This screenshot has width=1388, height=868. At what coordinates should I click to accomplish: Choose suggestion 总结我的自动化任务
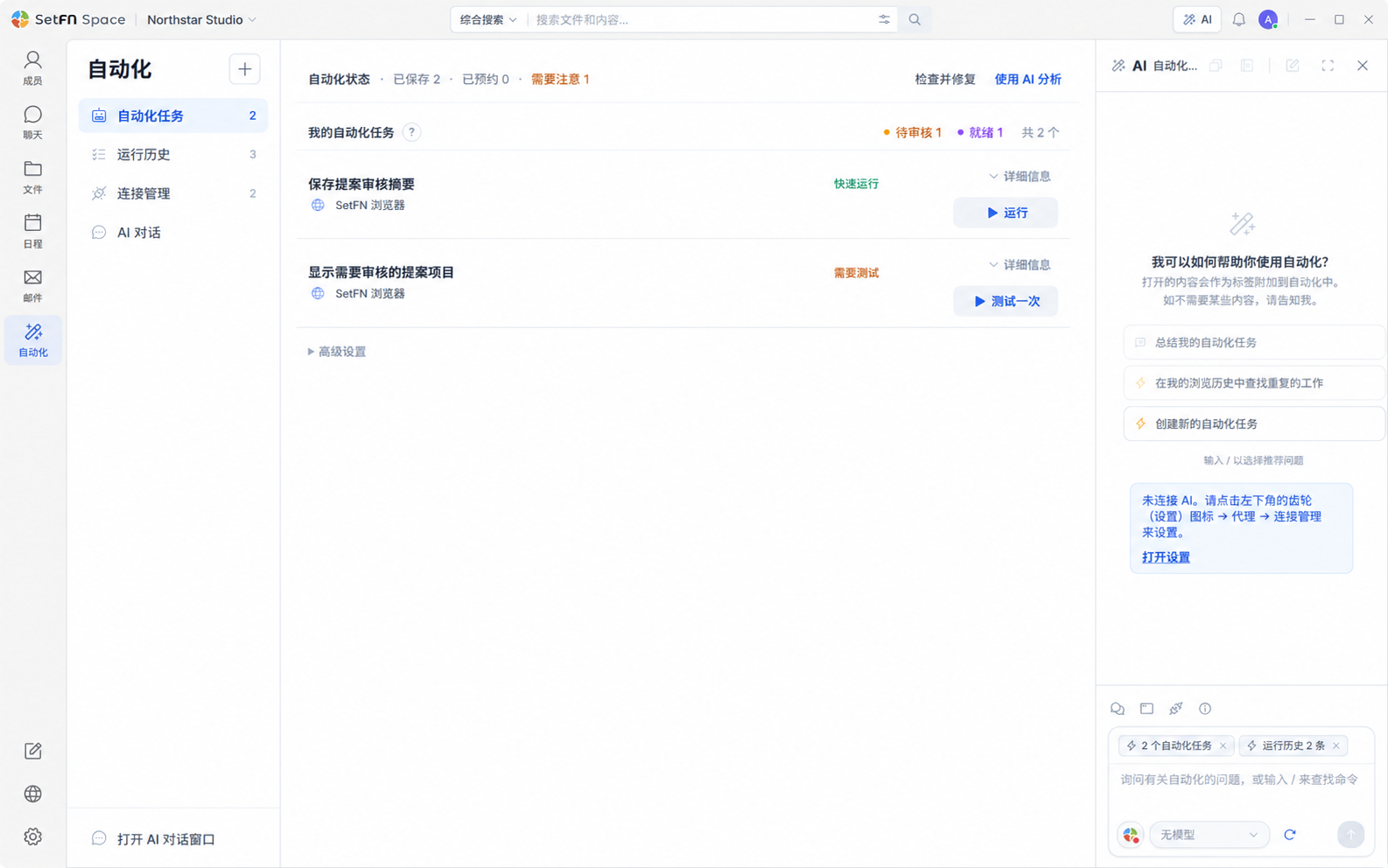coord(1253,342)
